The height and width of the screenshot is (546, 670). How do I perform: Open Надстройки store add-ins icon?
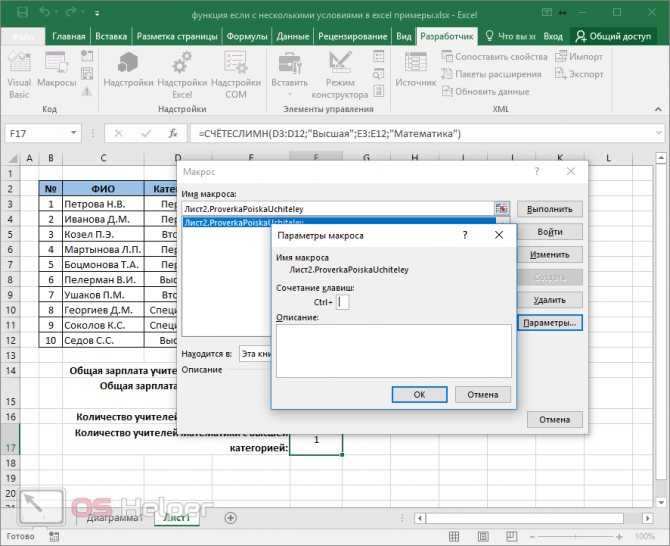[128, 70]
